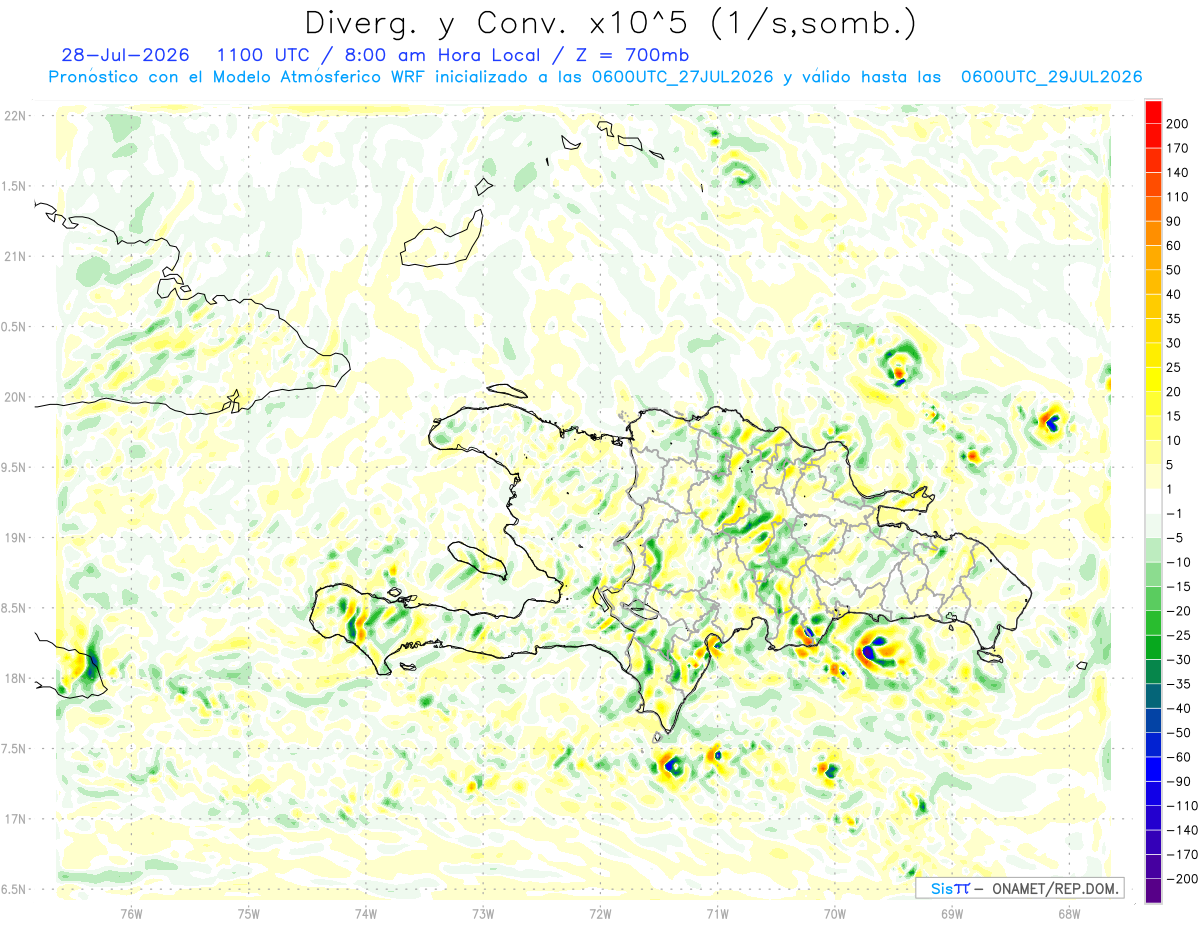Click the '9.5N' latitude label
The width and height of the screenshot is (1200, 927).
[x=15, y=467]
